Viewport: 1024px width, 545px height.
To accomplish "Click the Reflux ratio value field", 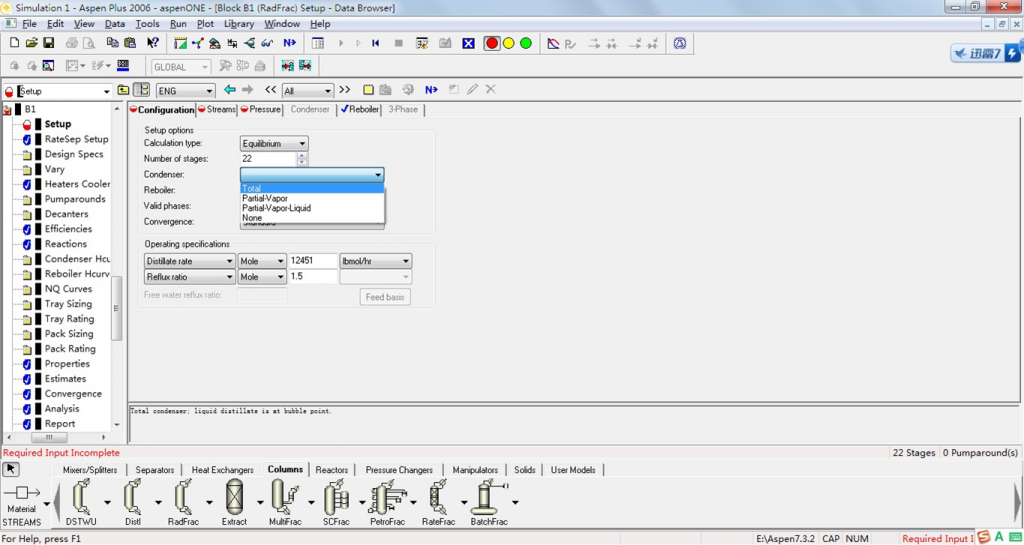I will [312, 277].
